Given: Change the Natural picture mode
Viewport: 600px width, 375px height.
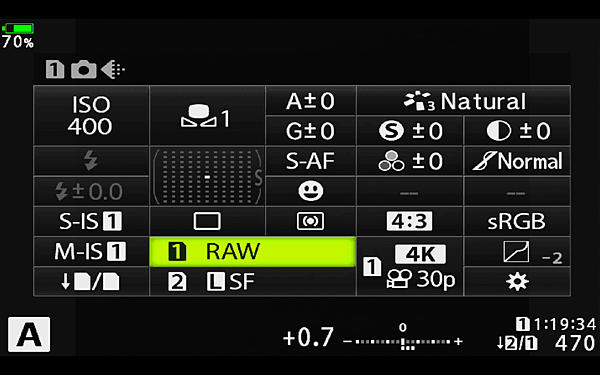Looking at the screenshot, I should [463, 100].
